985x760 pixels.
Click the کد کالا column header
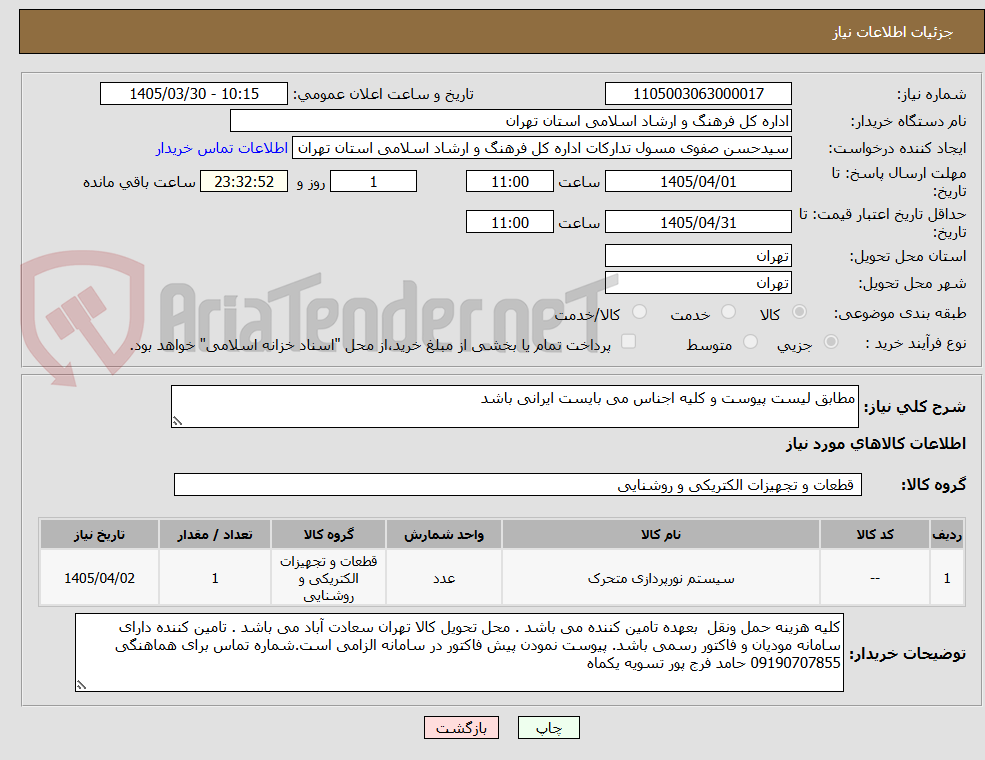point(875,535)
